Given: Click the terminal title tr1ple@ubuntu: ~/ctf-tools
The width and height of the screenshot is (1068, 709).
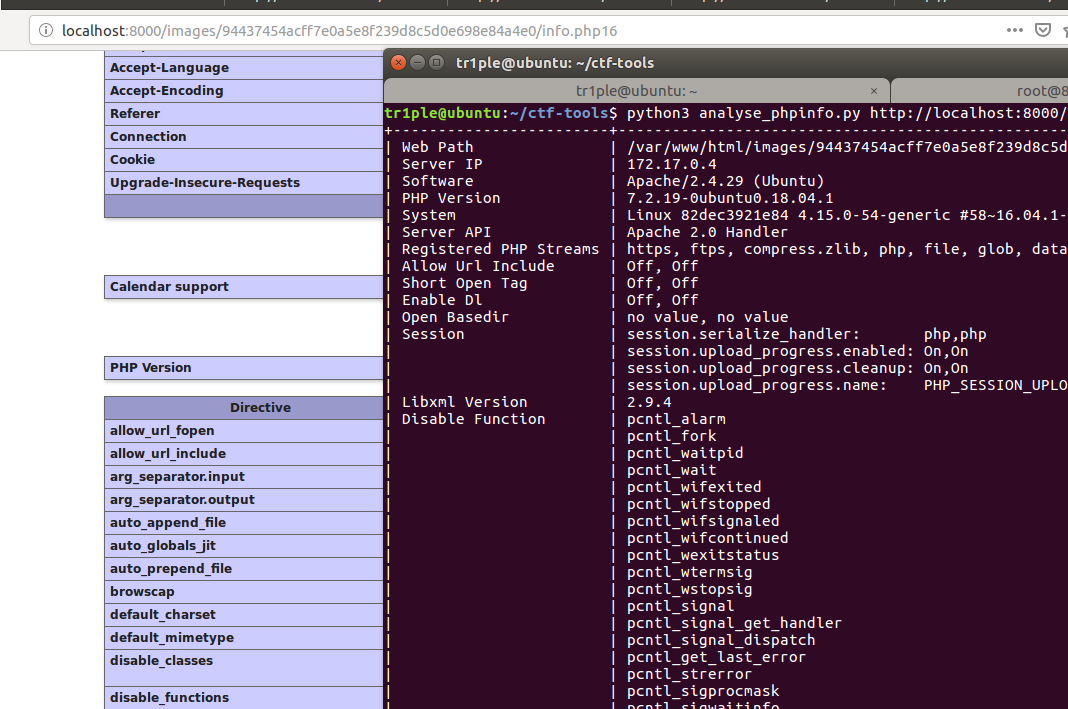Looking at the screenshot, I should point(554,63).
